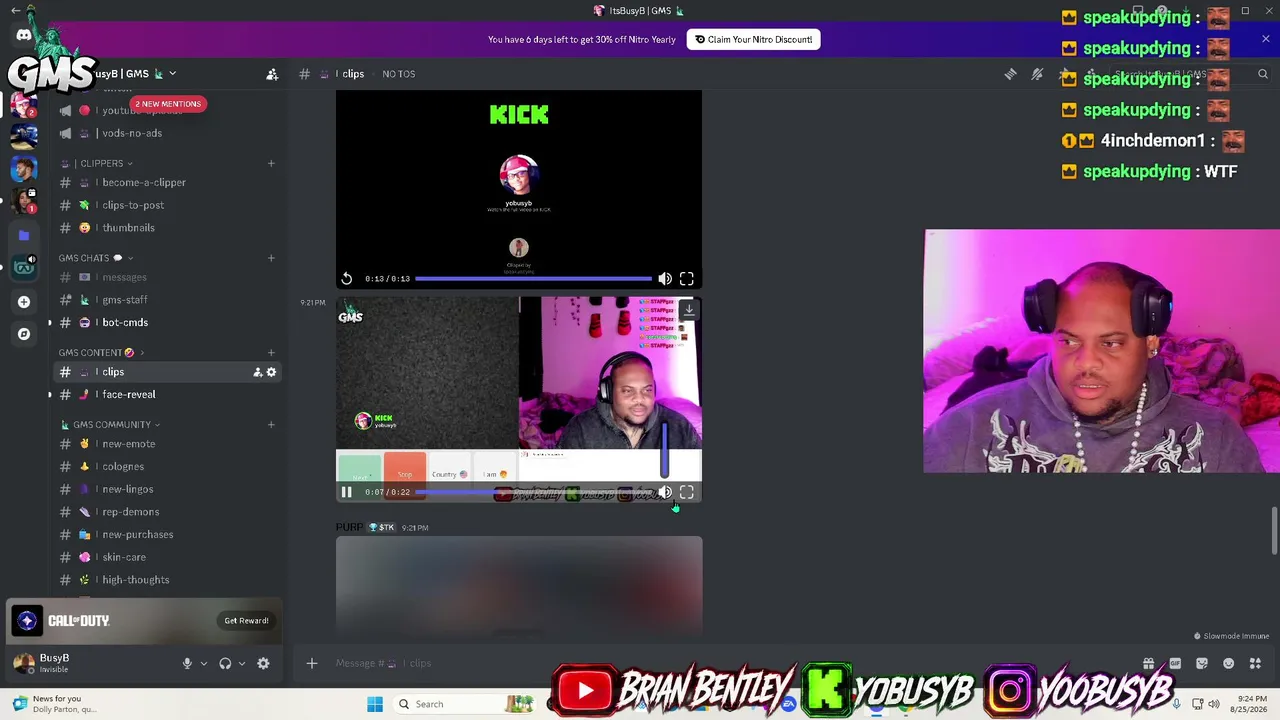1280x720 pixels.
Task: Toggle microphone mute in user panel
Action: [x=187, y=663]
